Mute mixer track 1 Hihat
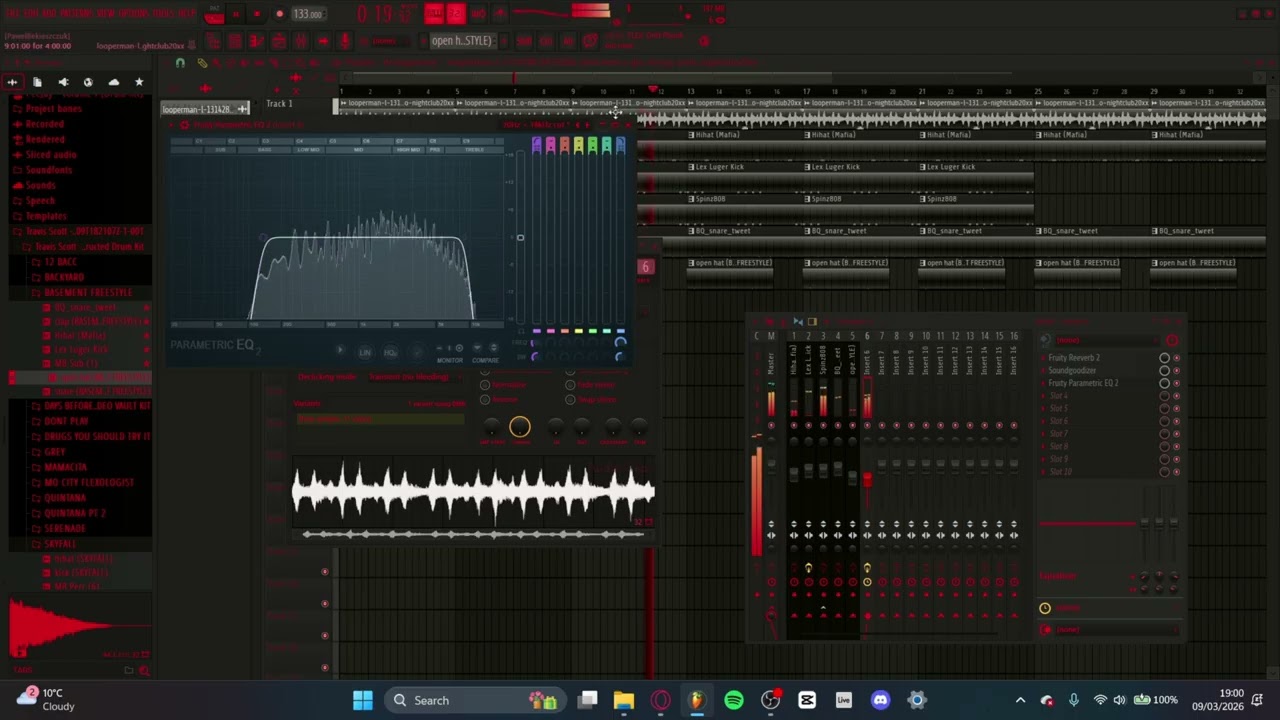Screen dimensions: 1280x720 [794, 425]
